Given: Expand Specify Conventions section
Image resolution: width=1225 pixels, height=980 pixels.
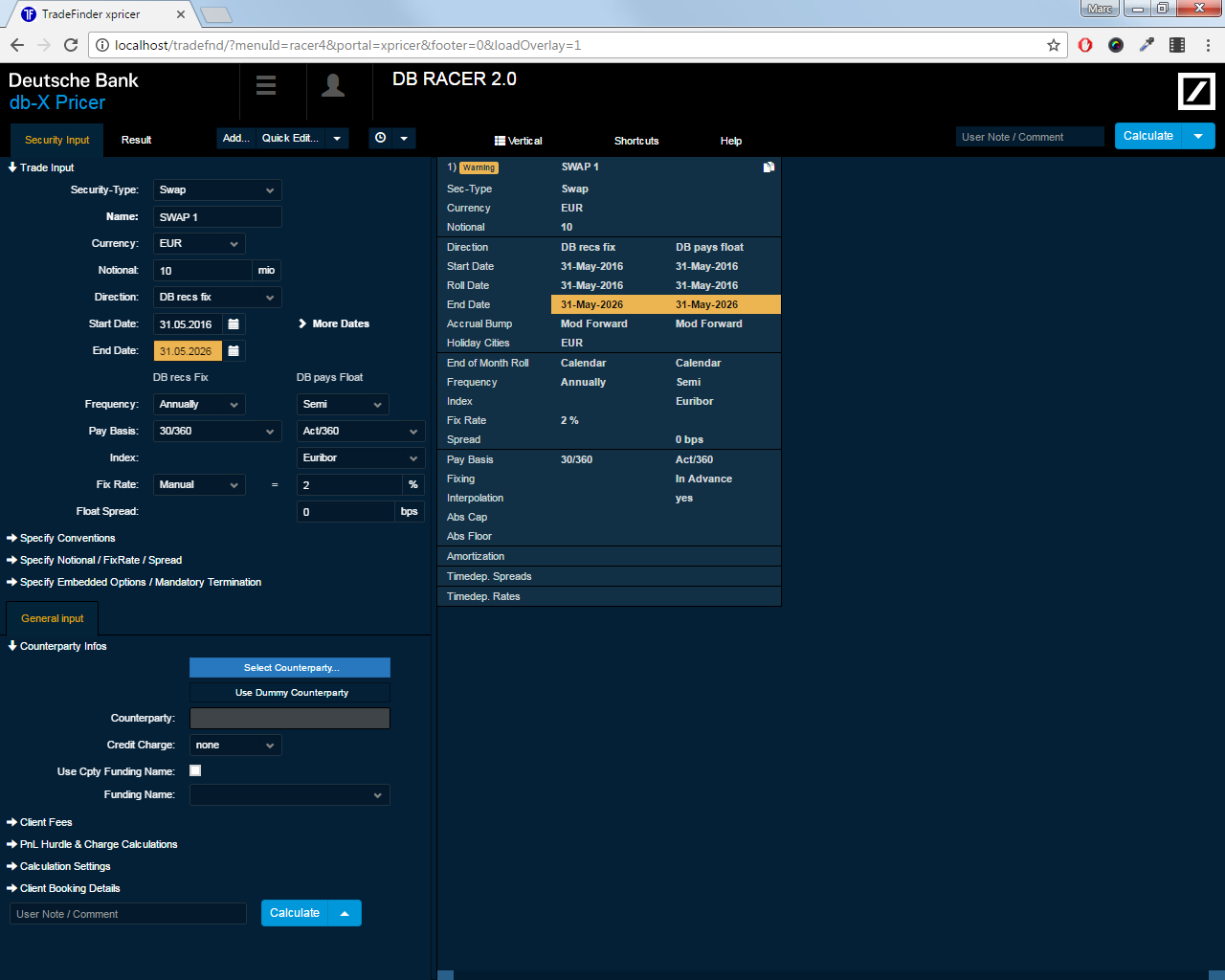Looking at the screenshot, I should (67, 539).
